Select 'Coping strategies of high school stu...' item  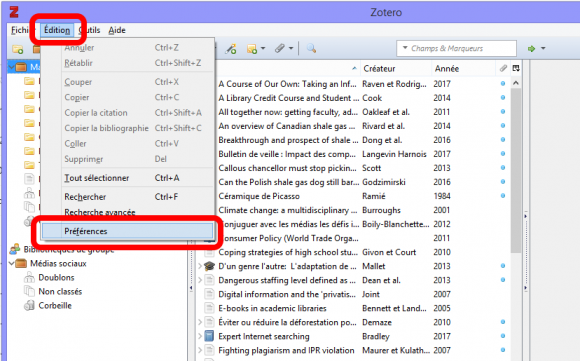pyautogui.click(x=288, y=252)
